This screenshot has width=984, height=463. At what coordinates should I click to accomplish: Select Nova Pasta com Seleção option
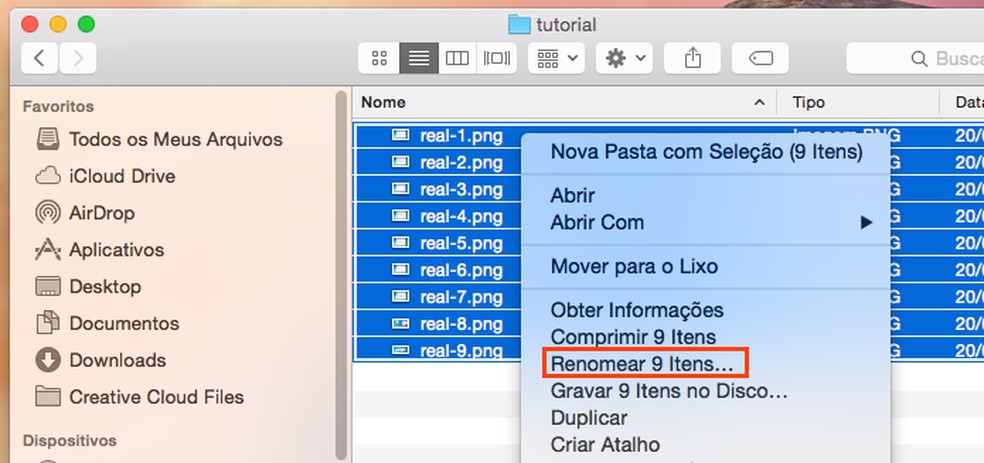706,152
